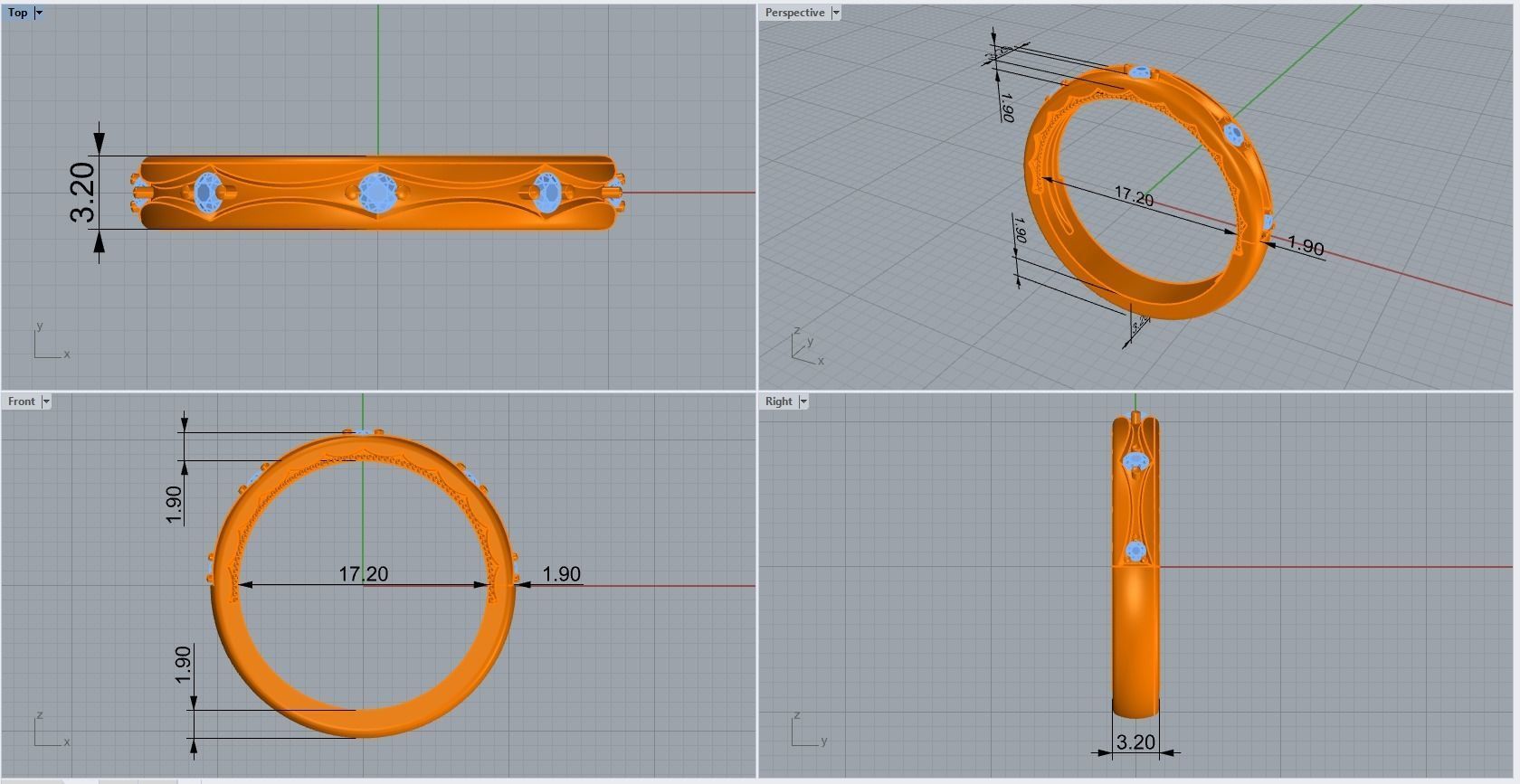
Task: Select the 1.90 dimension beside ring in Perspective view
Action: pos(1306,246)
